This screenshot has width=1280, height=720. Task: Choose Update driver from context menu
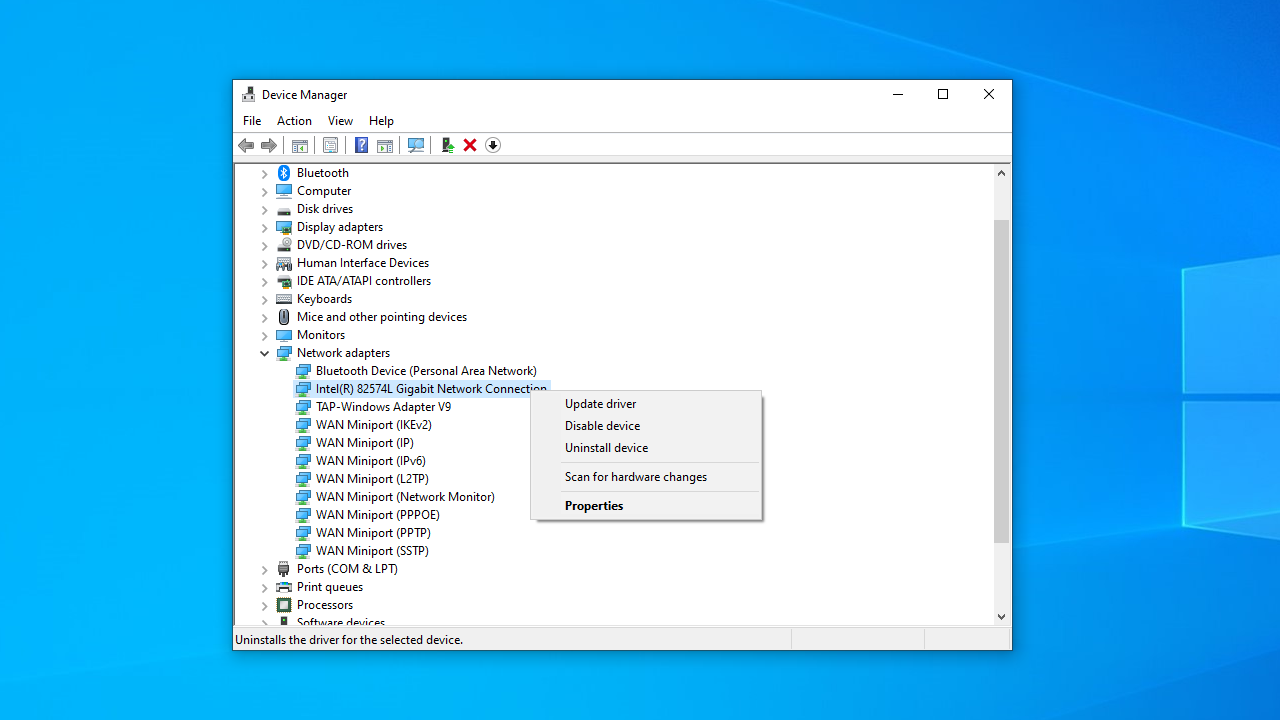(600, 404)
